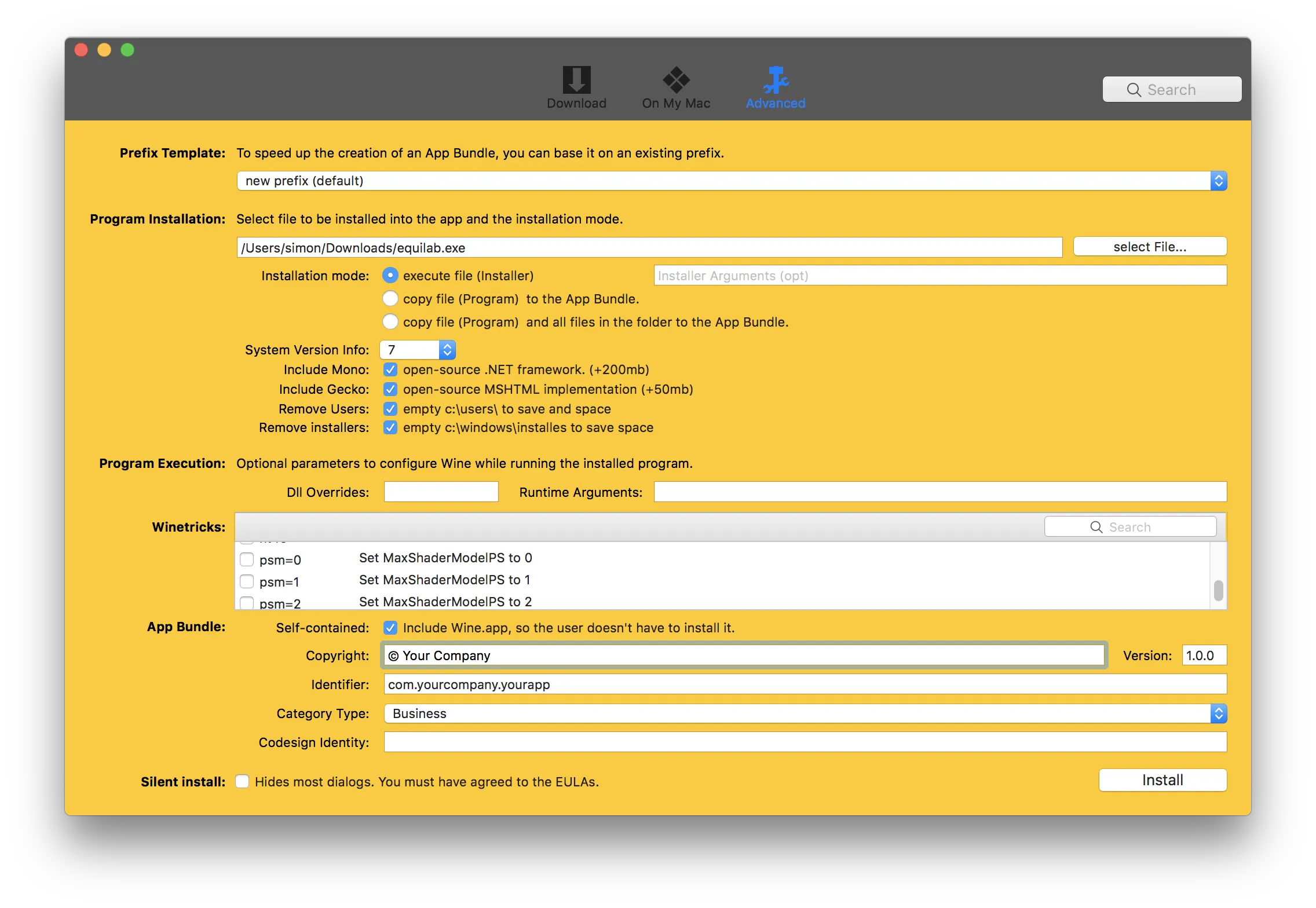Screen dimensions: 1316x908
Task: Check the psm=0 winetrick
Action: [x=247, y=558]
